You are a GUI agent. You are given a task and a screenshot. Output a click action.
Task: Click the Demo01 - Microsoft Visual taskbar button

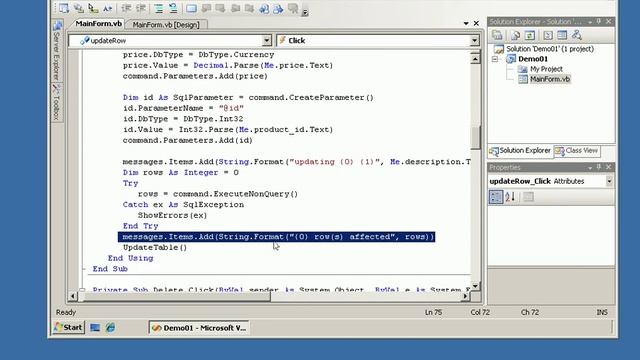200,328
